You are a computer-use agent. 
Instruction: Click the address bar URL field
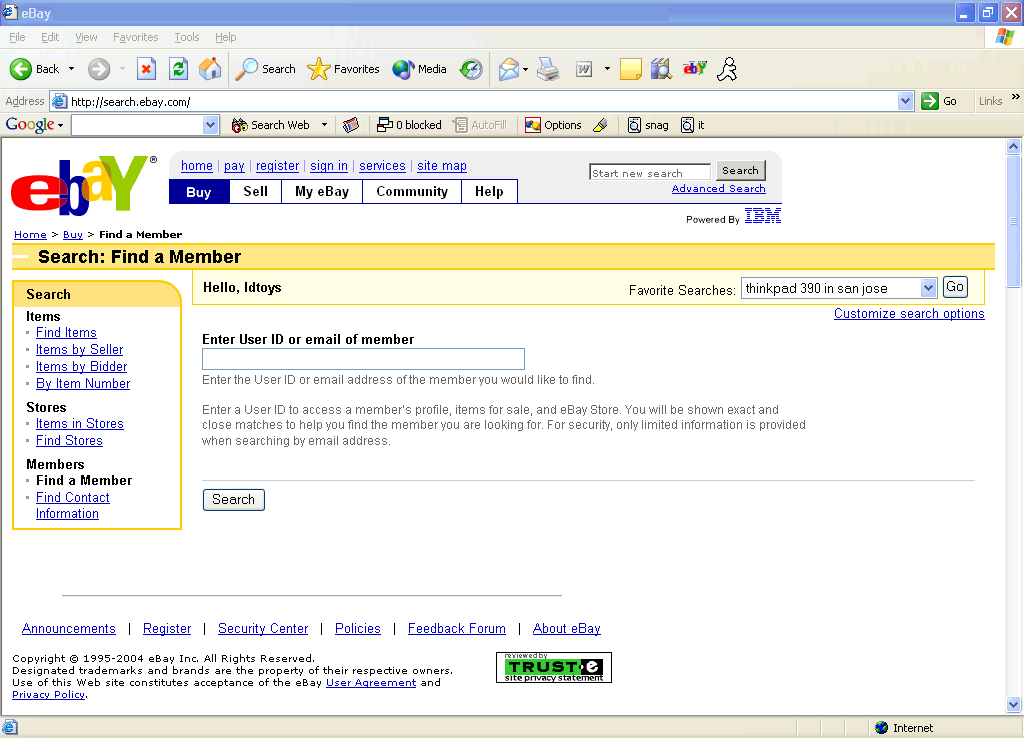[x=483, y=101]
